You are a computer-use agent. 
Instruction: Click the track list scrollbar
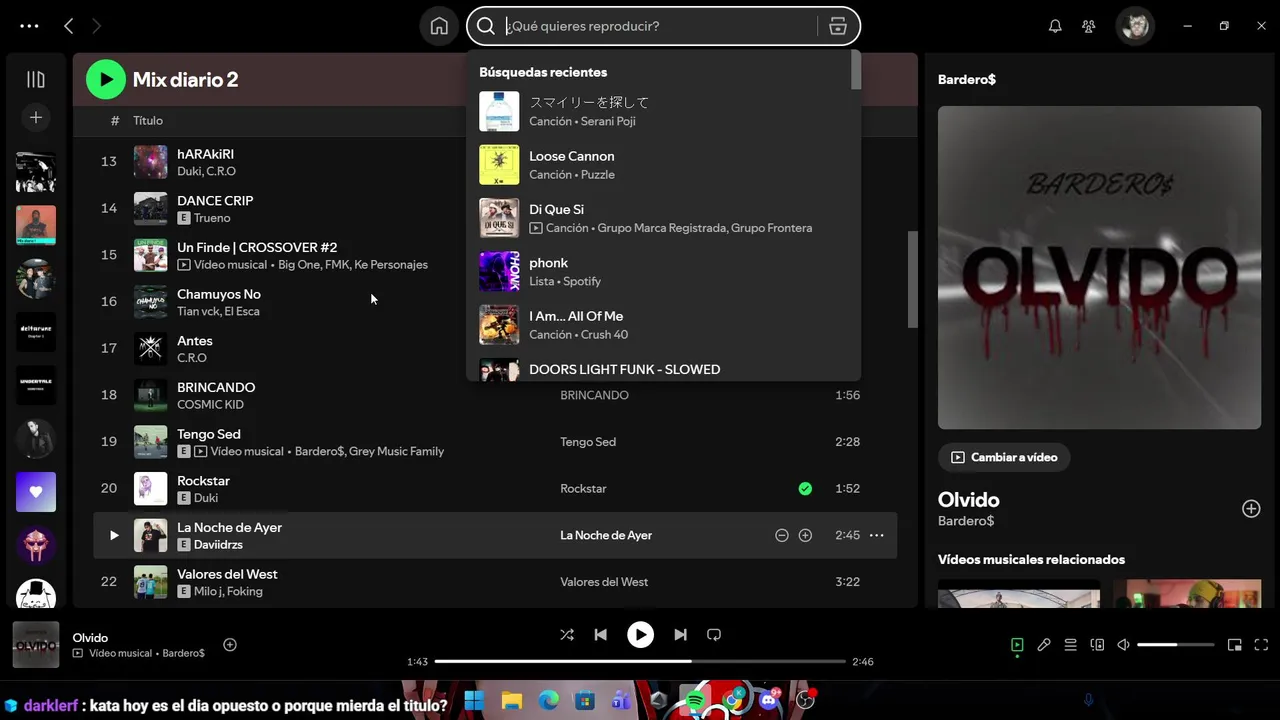[x=912, y=280]
